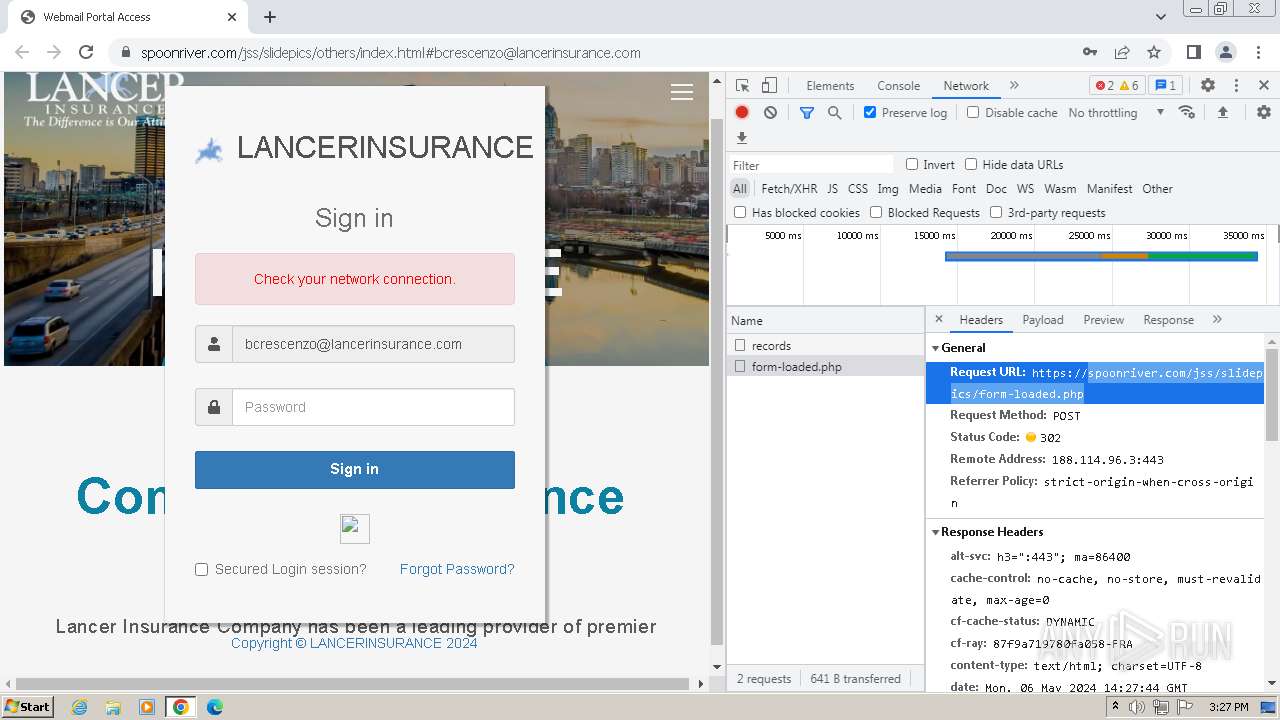Filter requests by Doc type
Image resolution: width=1280 pixels, height=720 pixels.
pos(996,188)
